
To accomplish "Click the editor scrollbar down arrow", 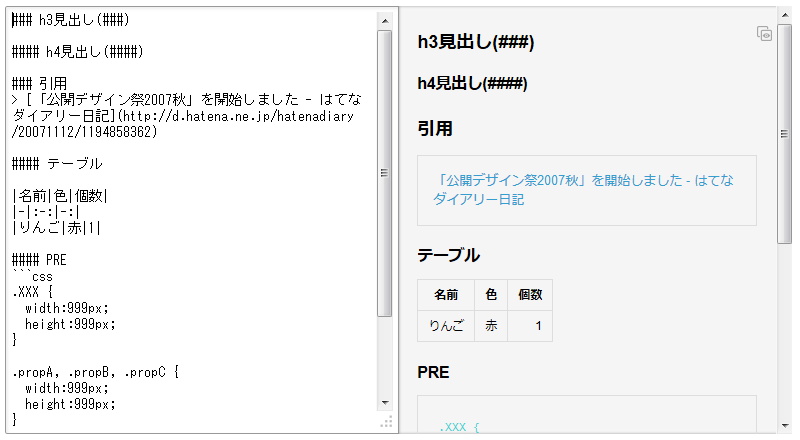I will [x=385, y=403].
